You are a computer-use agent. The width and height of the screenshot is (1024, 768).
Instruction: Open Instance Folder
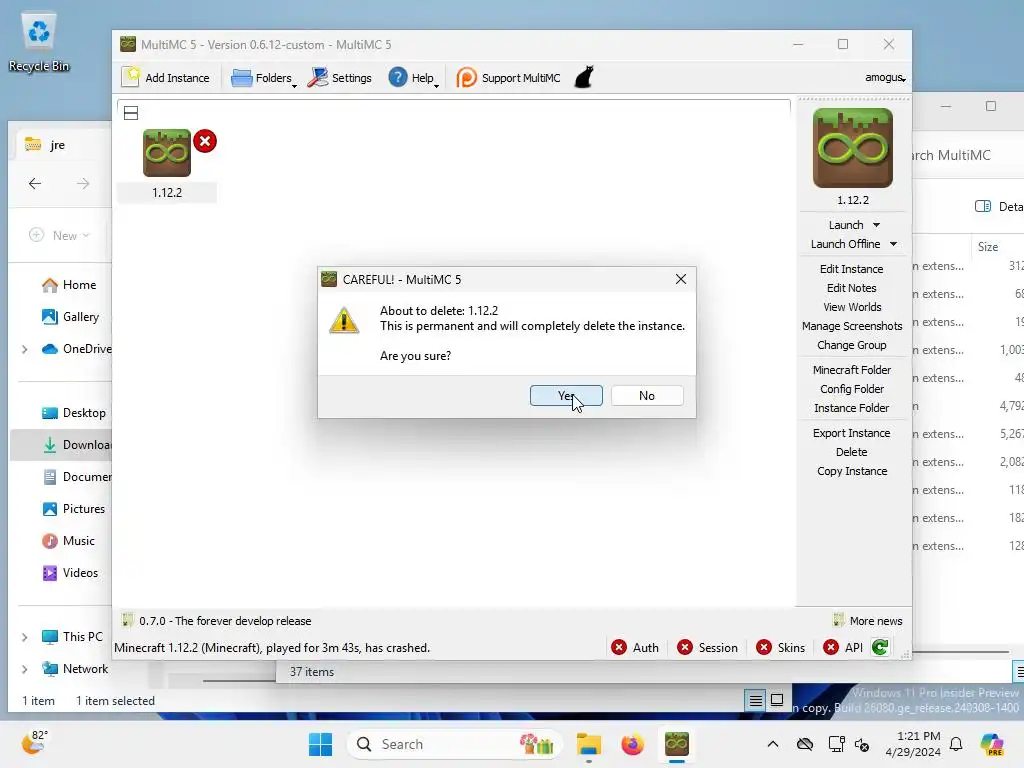coord(852,408)
